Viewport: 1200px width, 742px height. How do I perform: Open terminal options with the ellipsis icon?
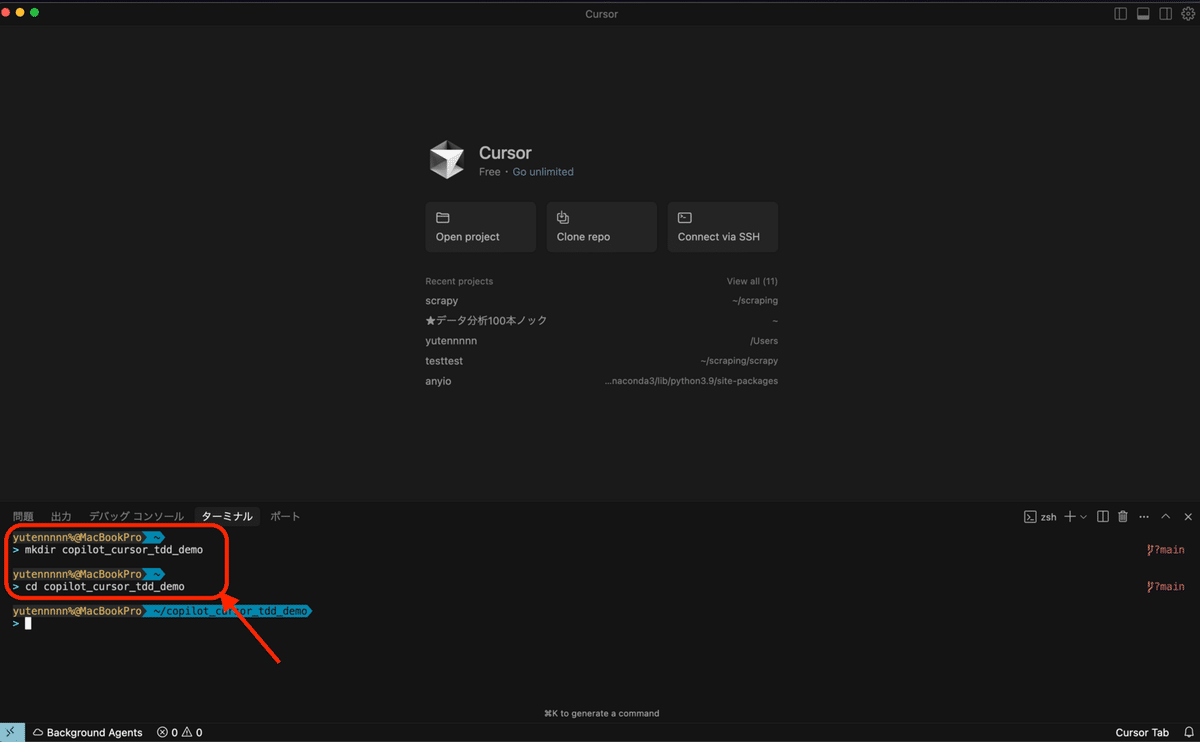pos(1144,516)
